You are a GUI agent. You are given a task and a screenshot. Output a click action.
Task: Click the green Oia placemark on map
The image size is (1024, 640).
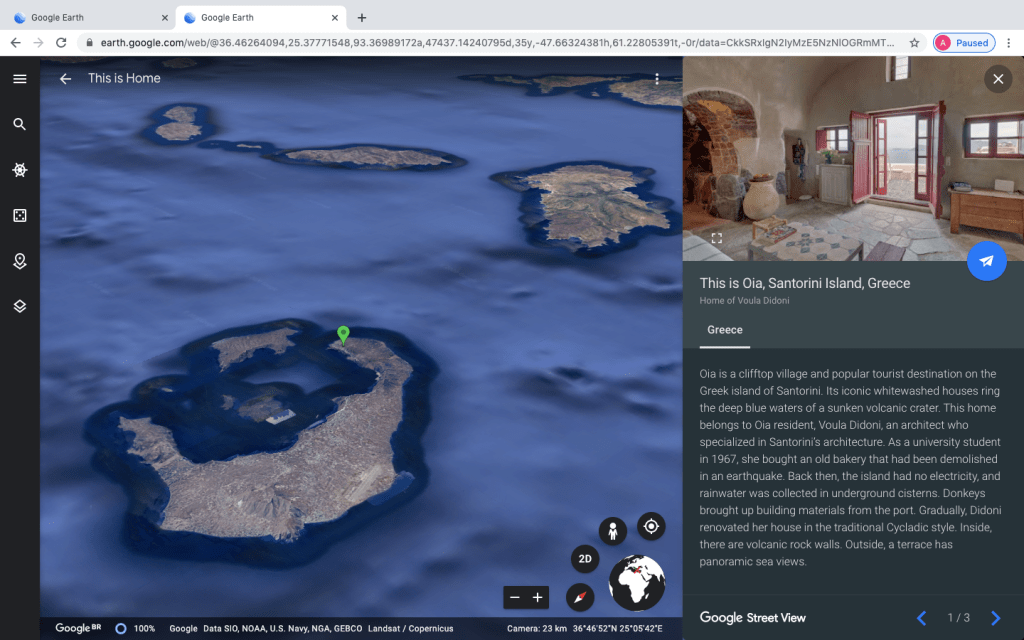click(x=343, y=334)
